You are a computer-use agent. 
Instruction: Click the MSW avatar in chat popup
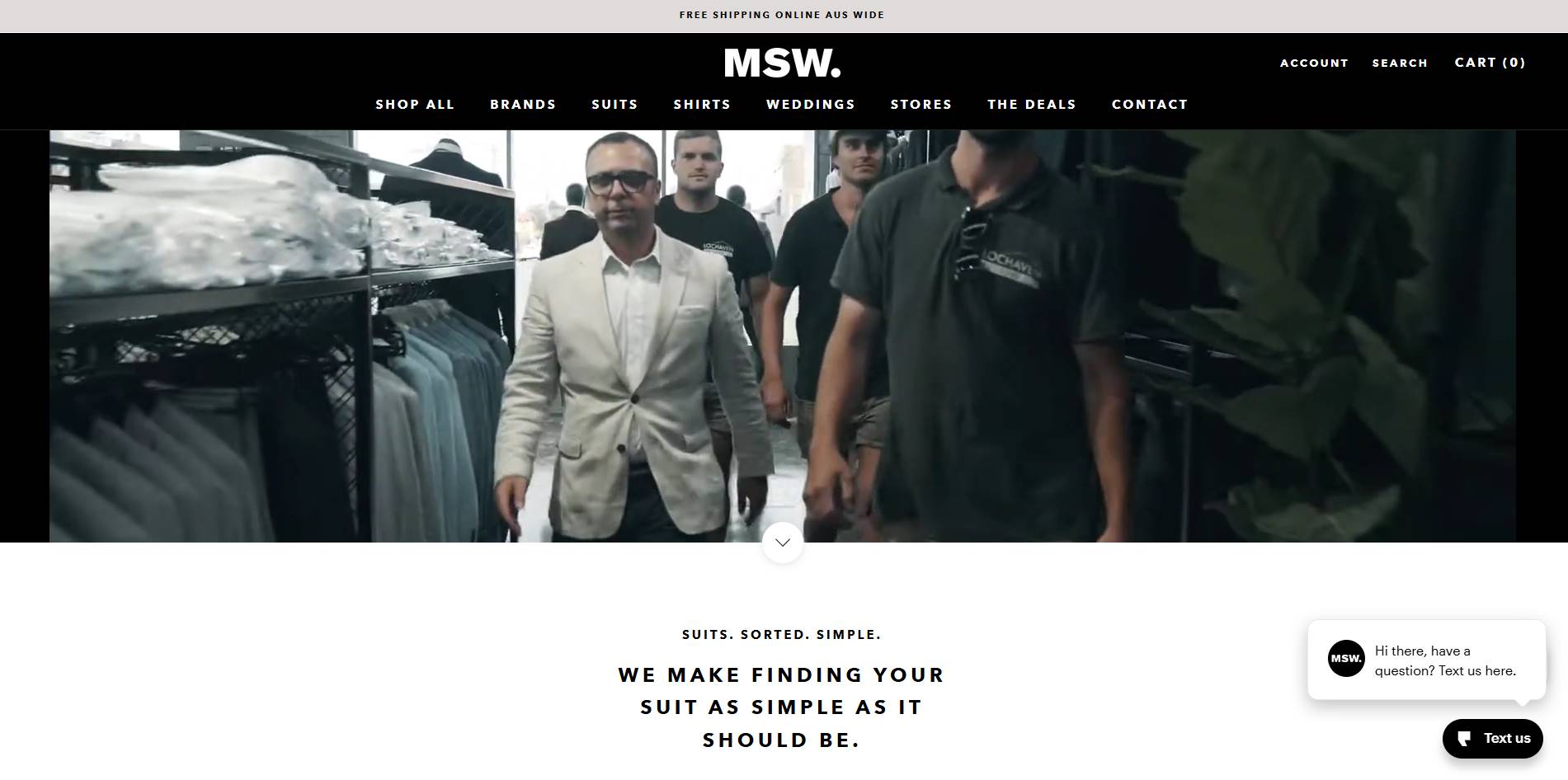1346,659
